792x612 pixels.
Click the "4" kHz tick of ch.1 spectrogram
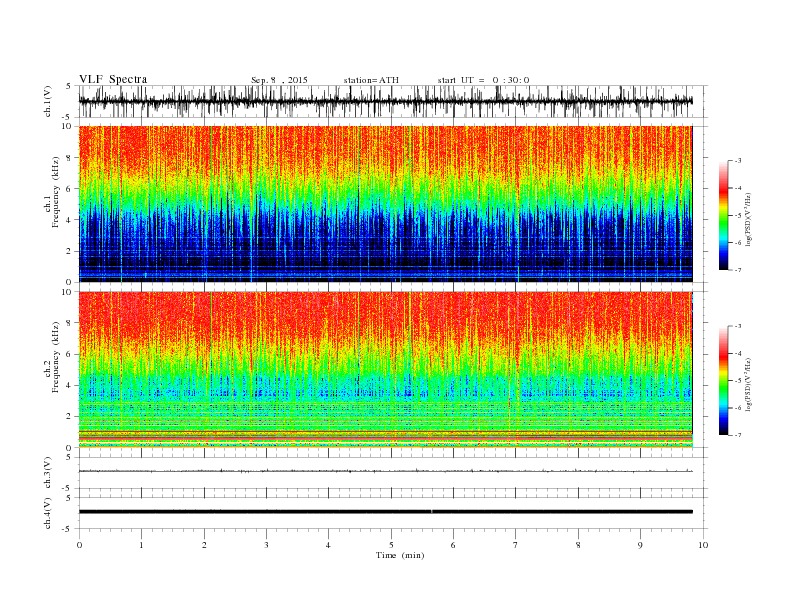pyautogui.click(x=69, y=220)
